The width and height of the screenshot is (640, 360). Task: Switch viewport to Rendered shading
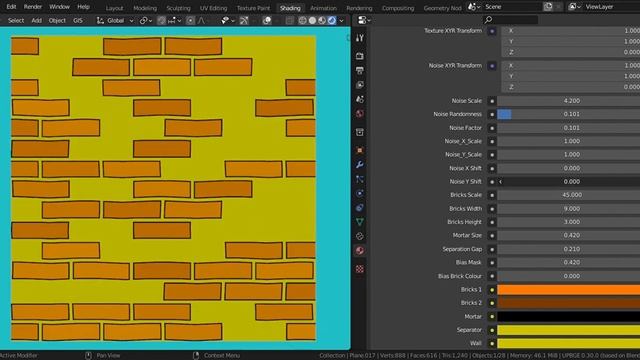click(332, 20)
